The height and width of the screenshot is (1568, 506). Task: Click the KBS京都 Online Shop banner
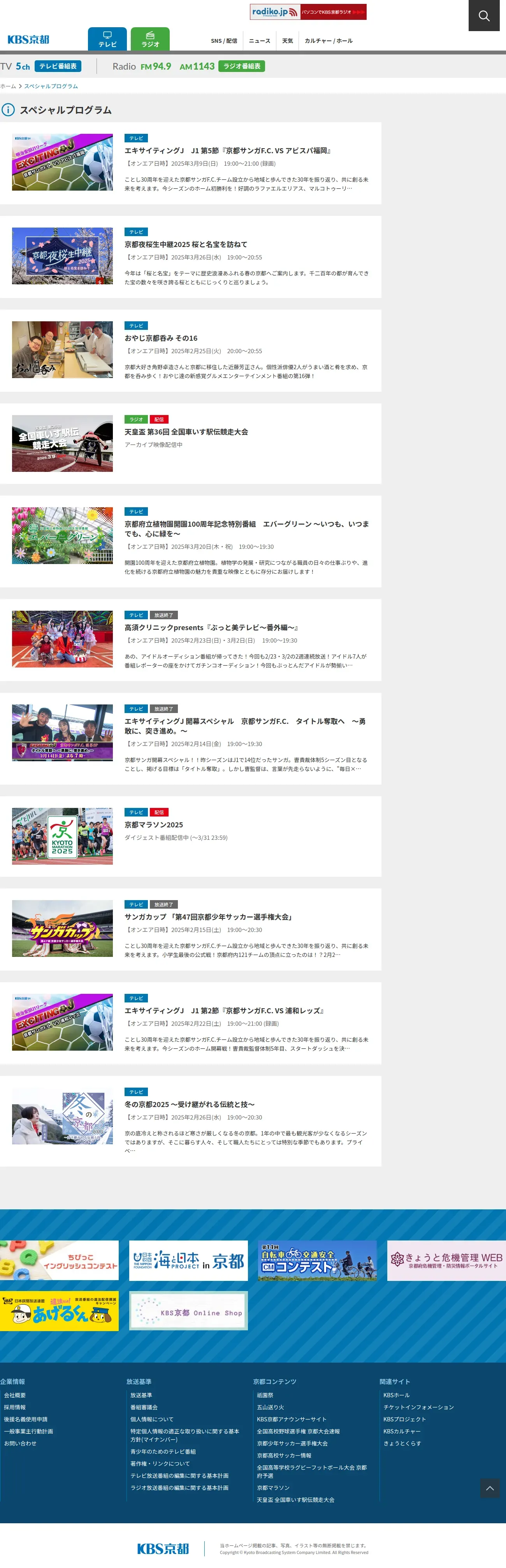(189, 1311)
